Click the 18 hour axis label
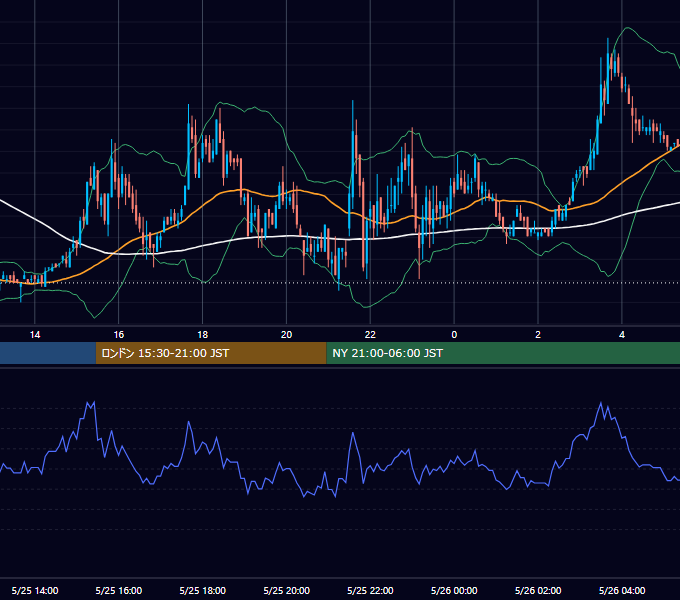The width and height of the screenshot is (680, 600). coord(203,335)
